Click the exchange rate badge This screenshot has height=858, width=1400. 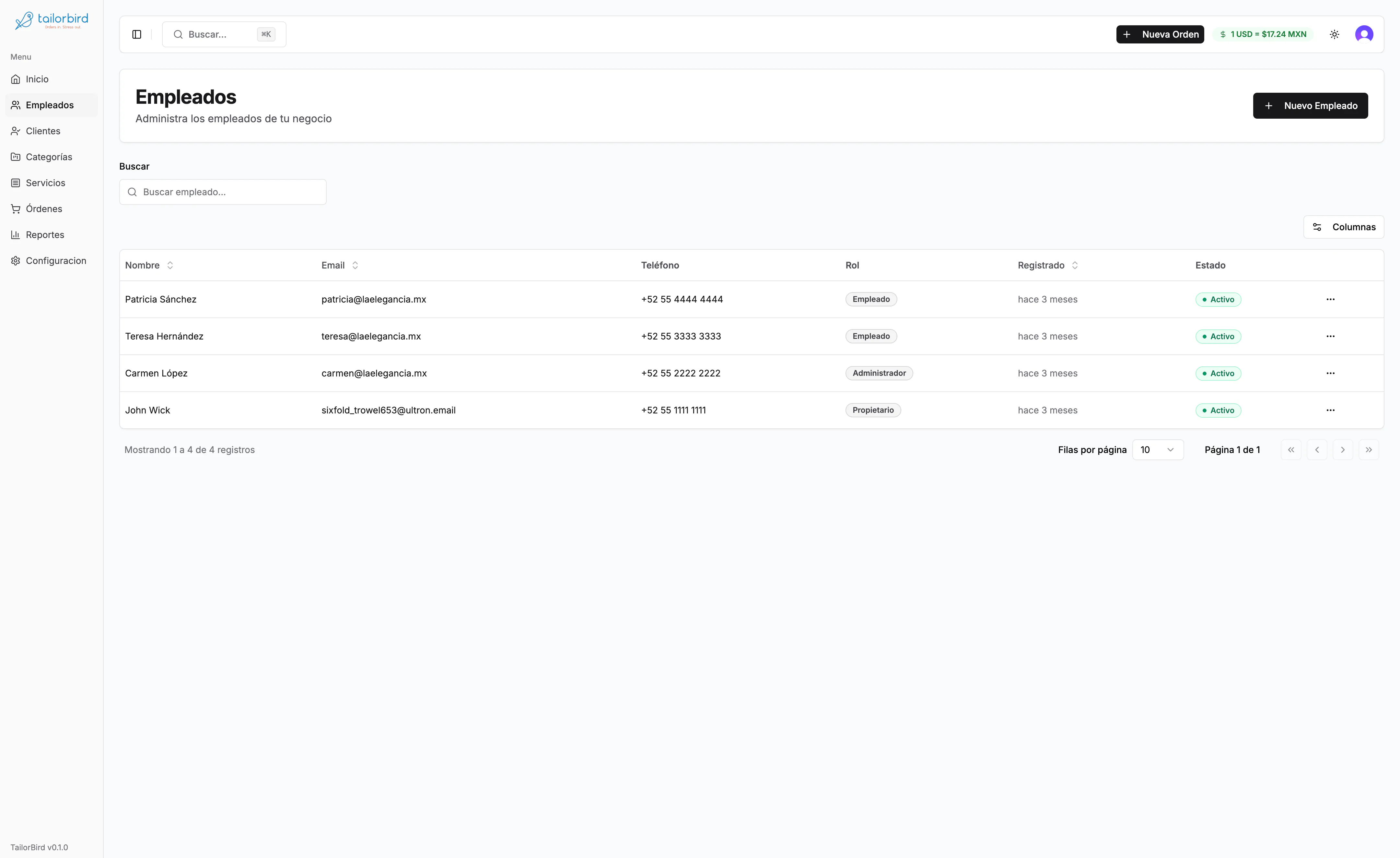coord(1263,35)
